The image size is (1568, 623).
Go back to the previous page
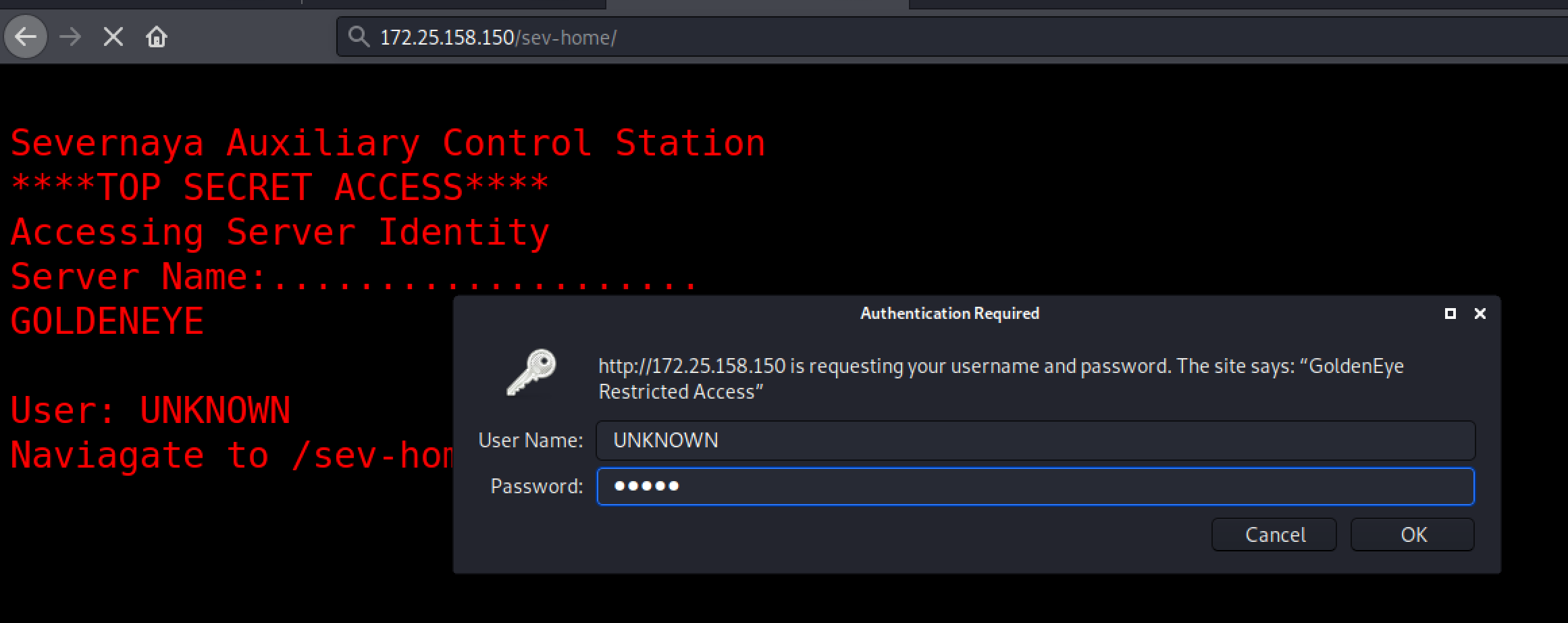(26, 36)
